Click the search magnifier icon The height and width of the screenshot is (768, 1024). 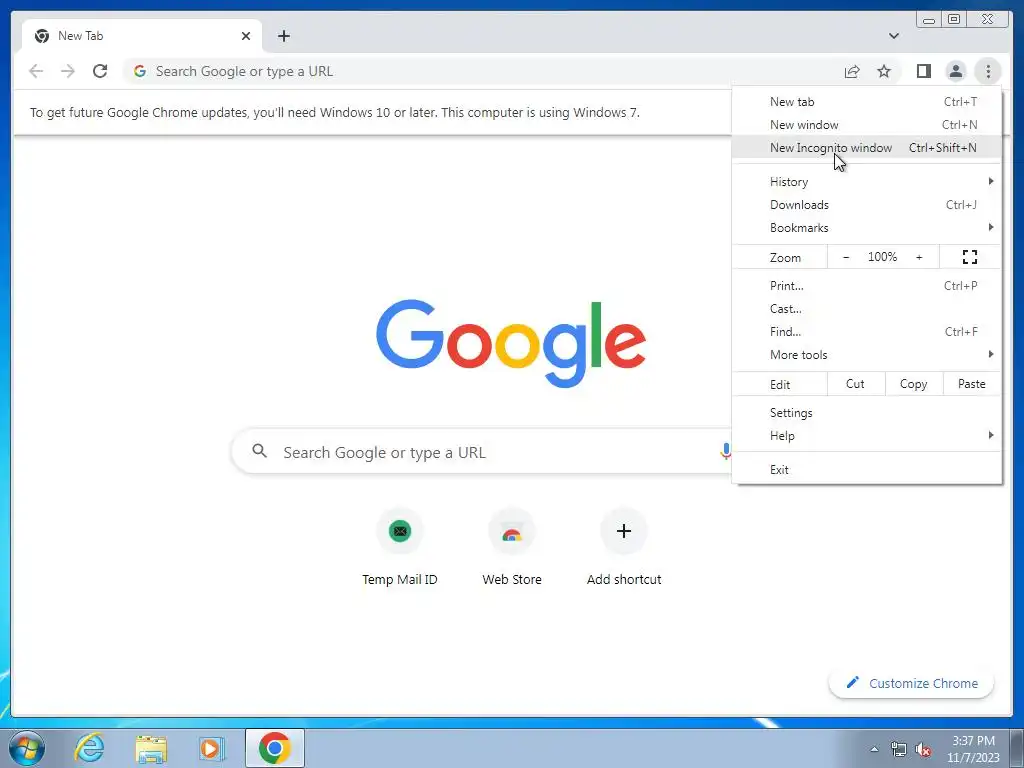(259, 451)
